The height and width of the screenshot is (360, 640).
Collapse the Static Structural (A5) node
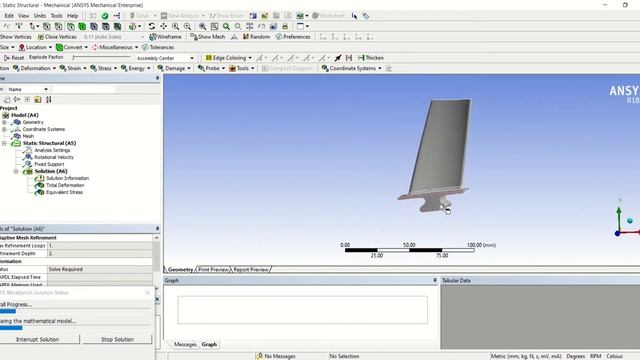[4, 143]
